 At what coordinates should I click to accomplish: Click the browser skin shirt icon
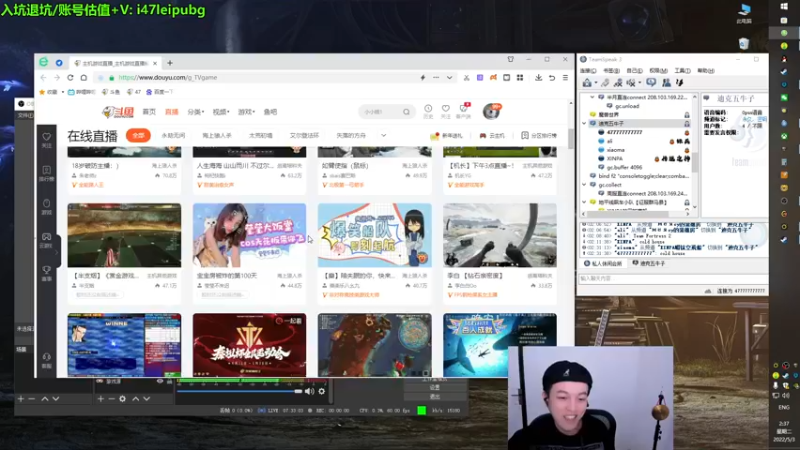point(510,59)
